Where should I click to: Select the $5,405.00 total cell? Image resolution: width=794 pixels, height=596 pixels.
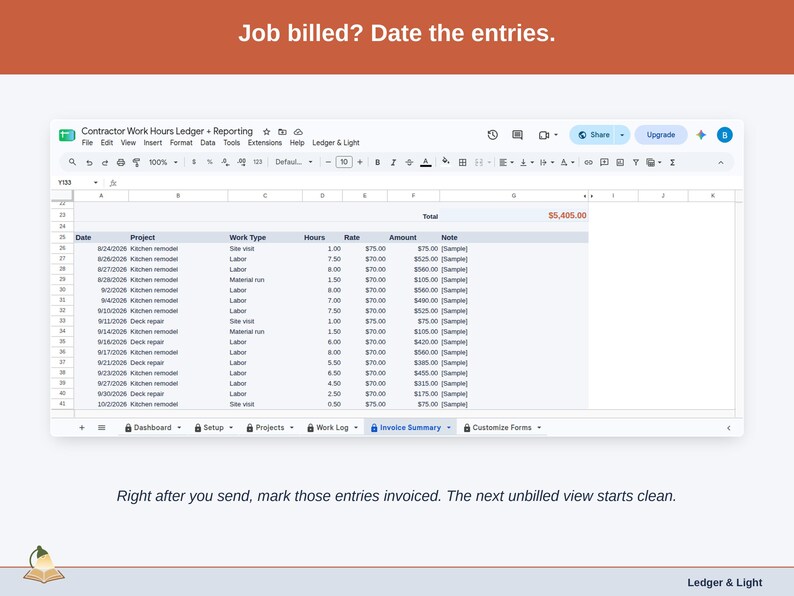click(x=513, y=216)
